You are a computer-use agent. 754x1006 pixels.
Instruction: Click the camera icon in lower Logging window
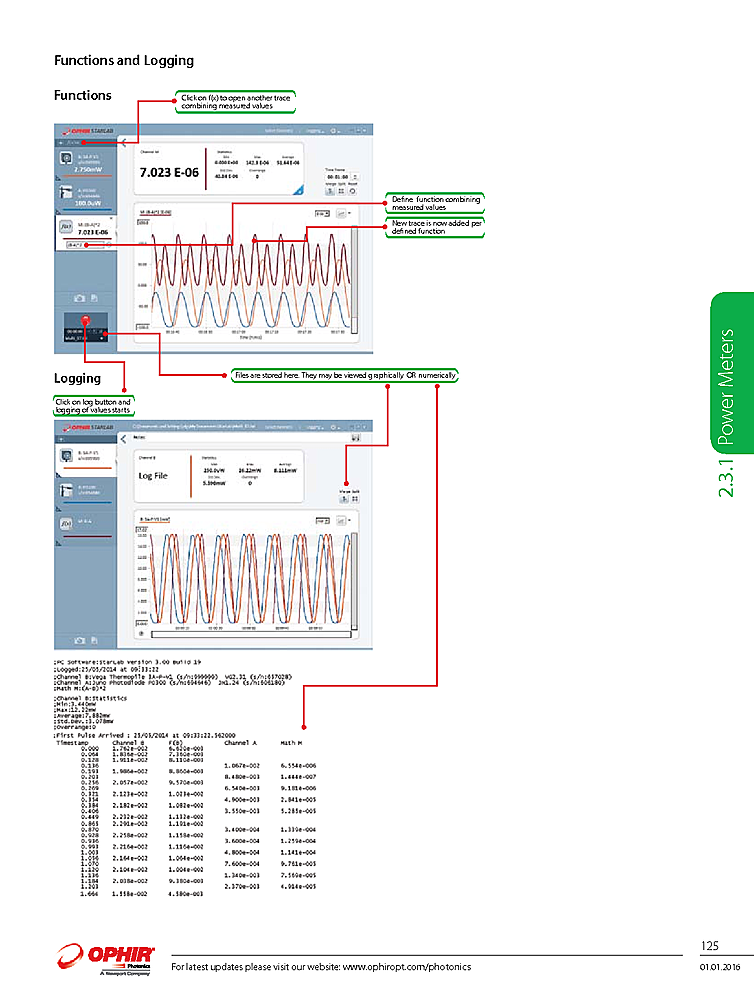(x=79, y=638)
